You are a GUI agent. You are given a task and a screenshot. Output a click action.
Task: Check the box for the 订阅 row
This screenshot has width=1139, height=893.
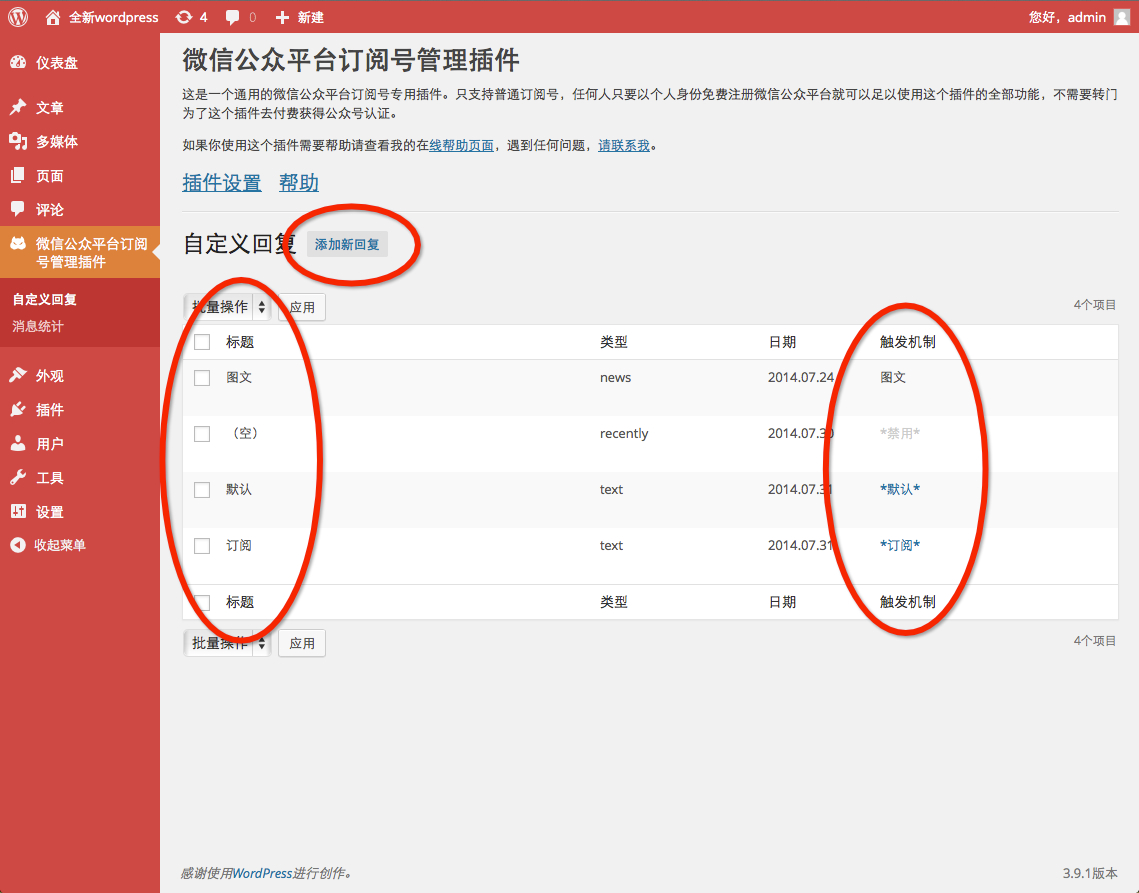tap(202, 546)
